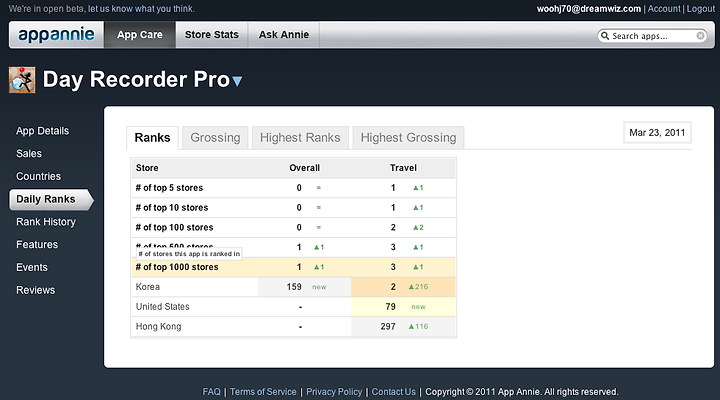Image resolution: width=720 pixels, height=400 pixels.
Task: Click the # of top 5 stores row label
Action: [x=169, y=188]
